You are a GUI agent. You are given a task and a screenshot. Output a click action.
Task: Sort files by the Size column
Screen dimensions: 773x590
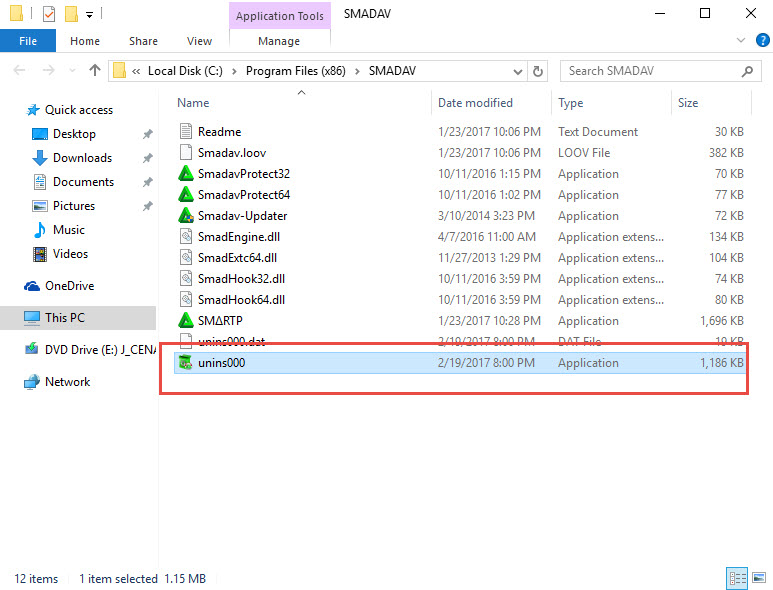coord(688,103)
